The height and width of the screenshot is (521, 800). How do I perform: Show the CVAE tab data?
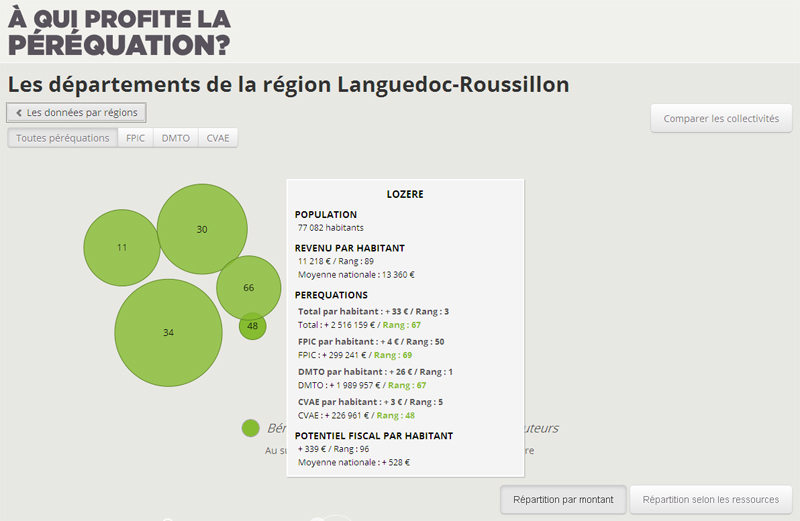(x=218, y=138)
